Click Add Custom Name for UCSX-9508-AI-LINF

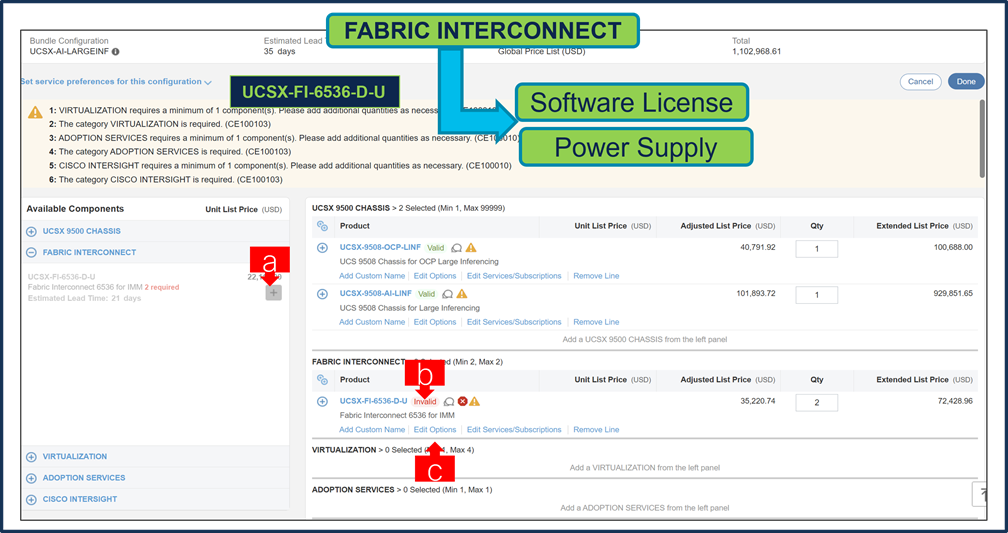(372, 322)
